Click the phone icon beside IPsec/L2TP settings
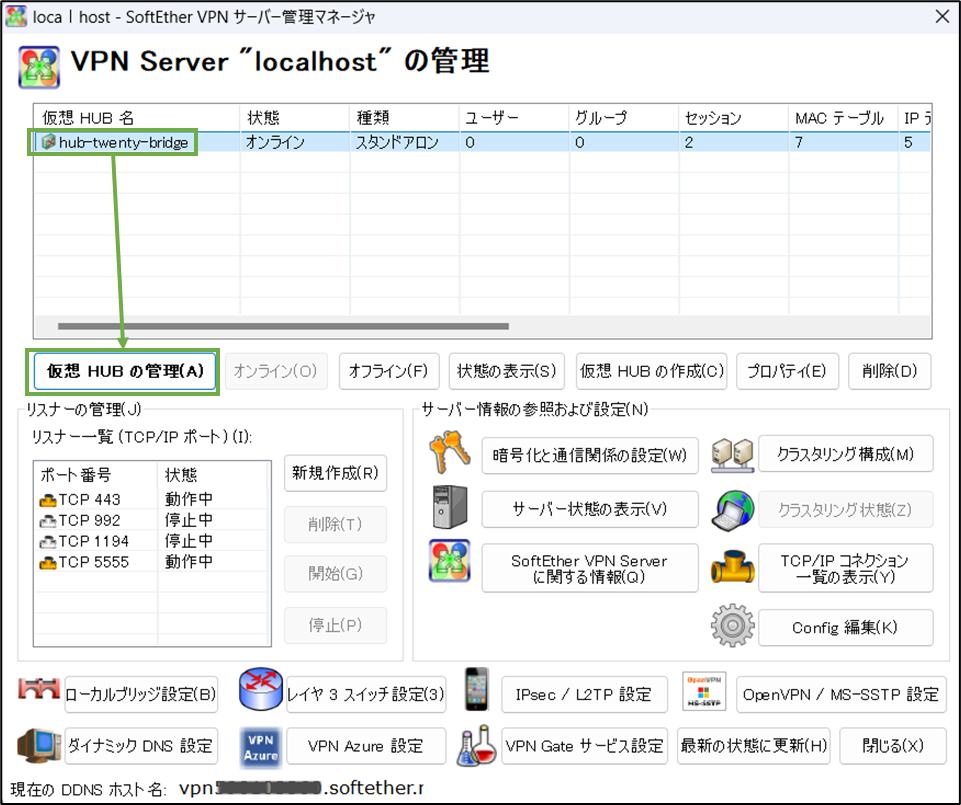This screenshot has width=961, height=805. [x=476, y=693]
